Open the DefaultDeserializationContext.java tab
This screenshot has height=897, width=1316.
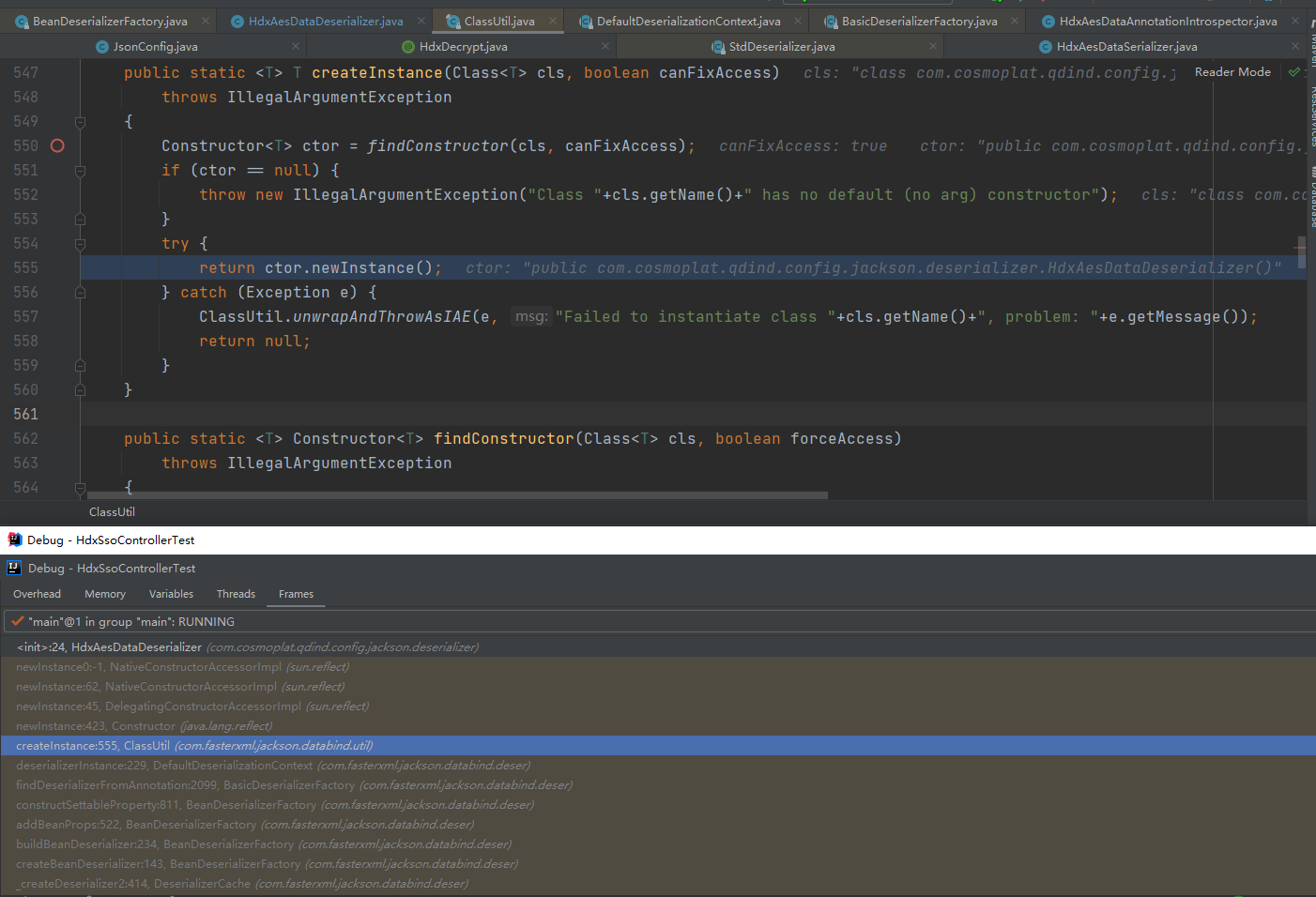click(688, 21)
